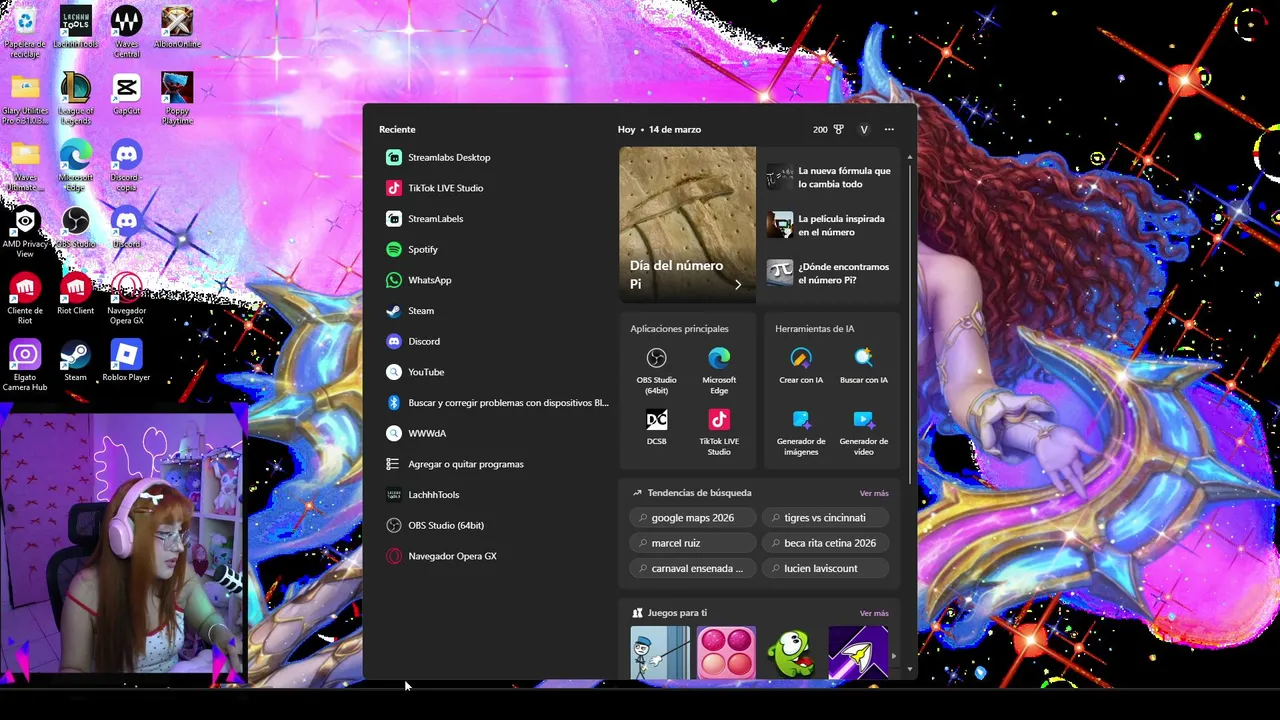This screenshot has width=1280, height=720.
Task: Open the three-dot more options menu
Action: click(889, 129)
